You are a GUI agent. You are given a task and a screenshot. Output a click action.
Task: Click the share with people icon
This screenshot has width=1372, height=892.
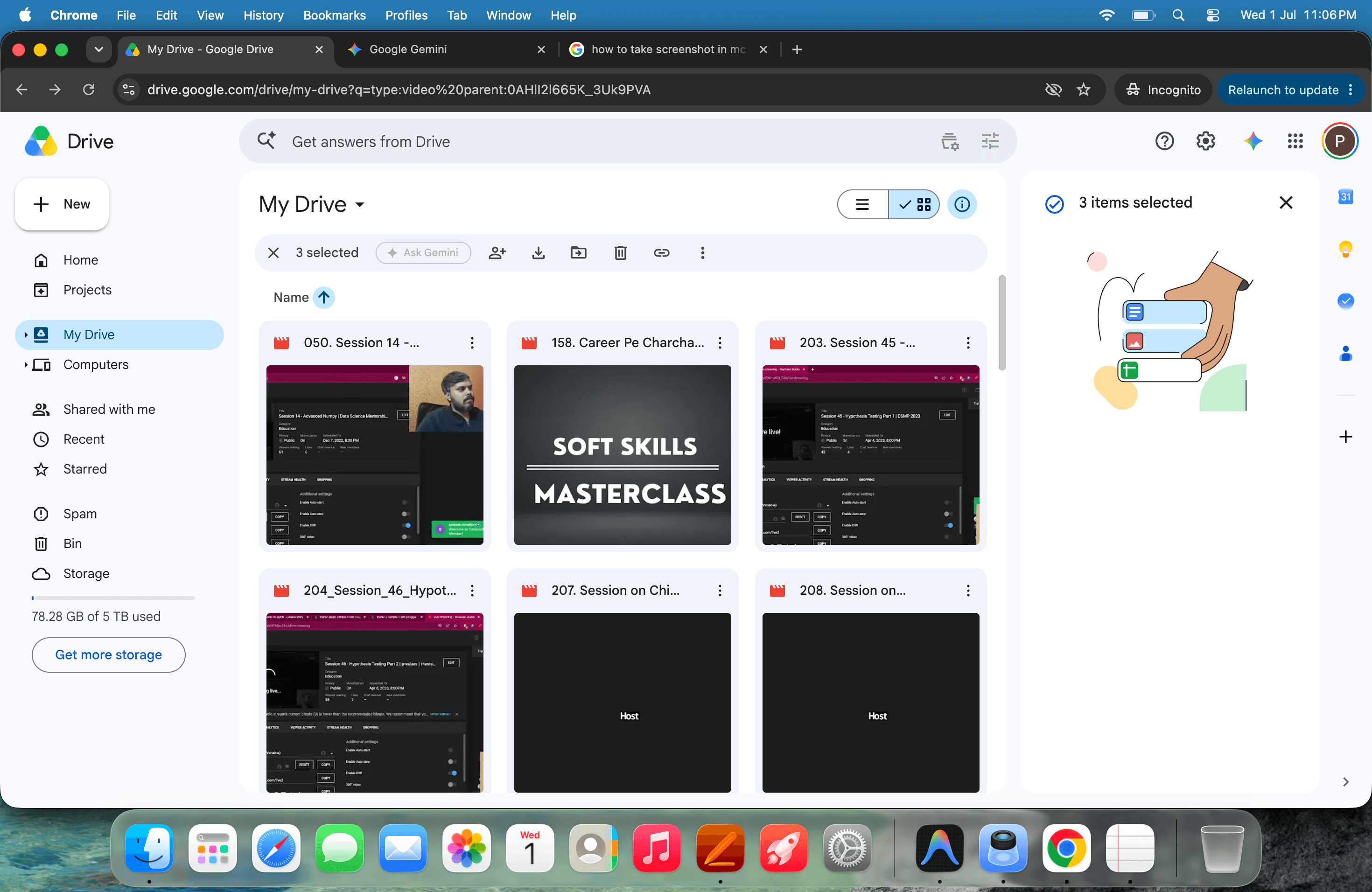497,253
